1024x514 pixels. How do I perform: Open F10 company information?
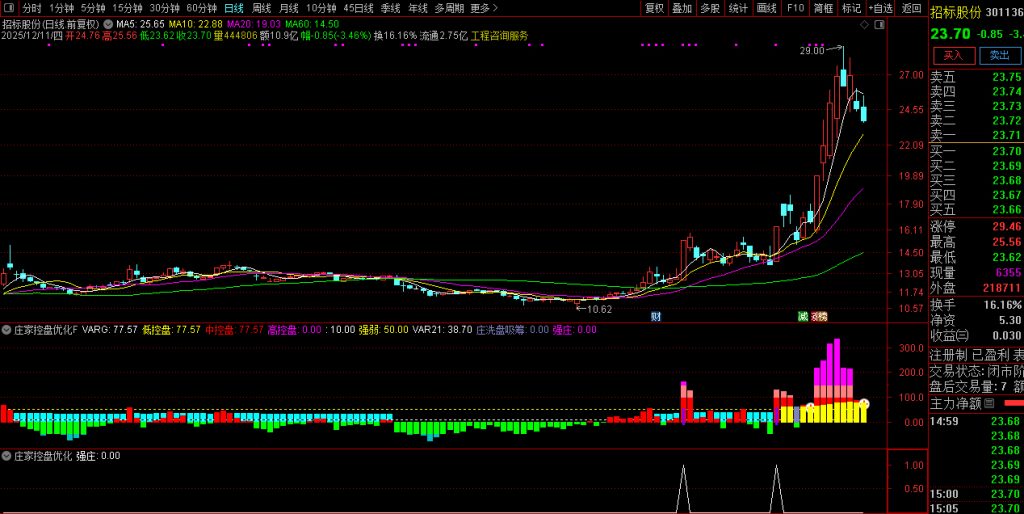(x=795, y=8)
